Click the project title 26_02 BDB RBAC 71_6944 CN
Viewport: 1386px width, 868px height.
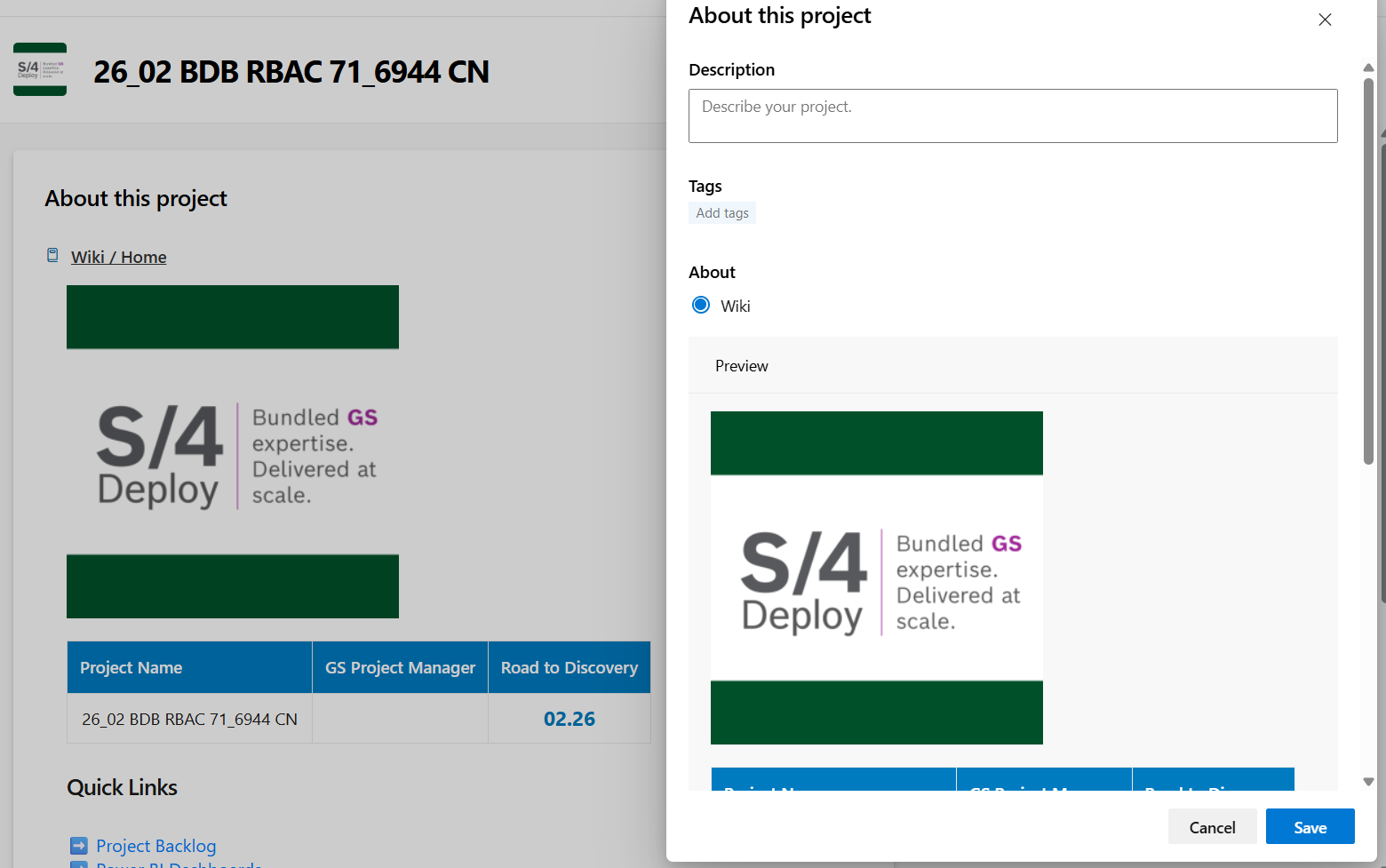pos(291,72)
